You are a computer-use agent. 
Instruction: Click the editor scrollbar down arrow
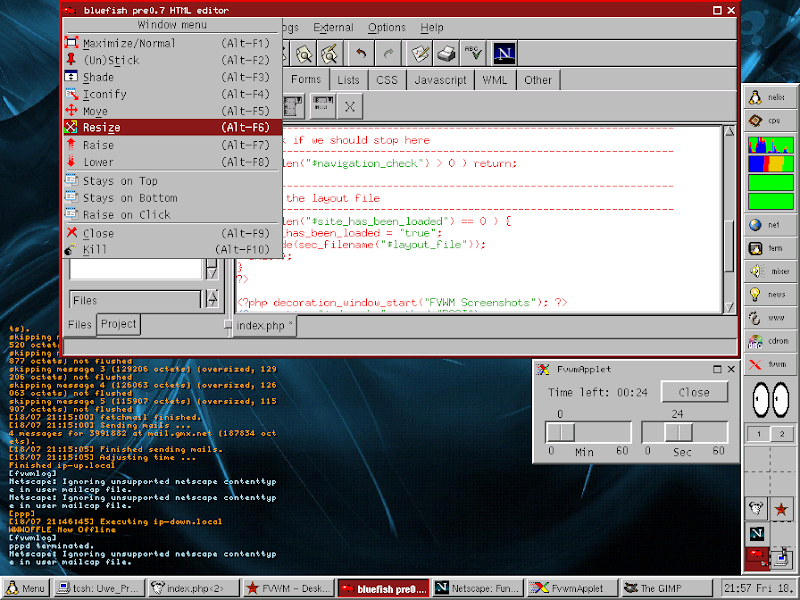point(729,307)
